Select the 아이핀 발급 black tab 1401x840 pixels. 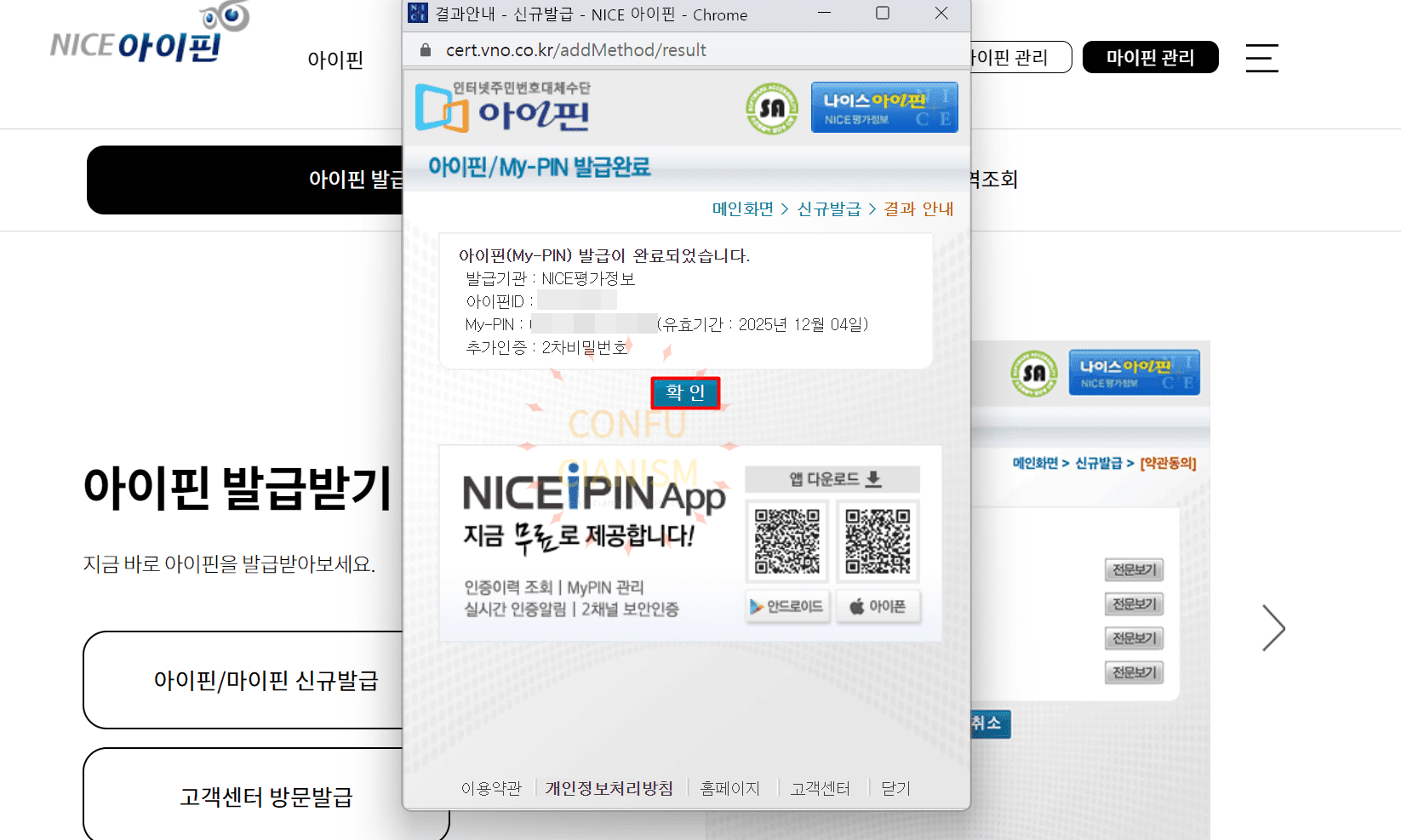click(x=245, y=180)
